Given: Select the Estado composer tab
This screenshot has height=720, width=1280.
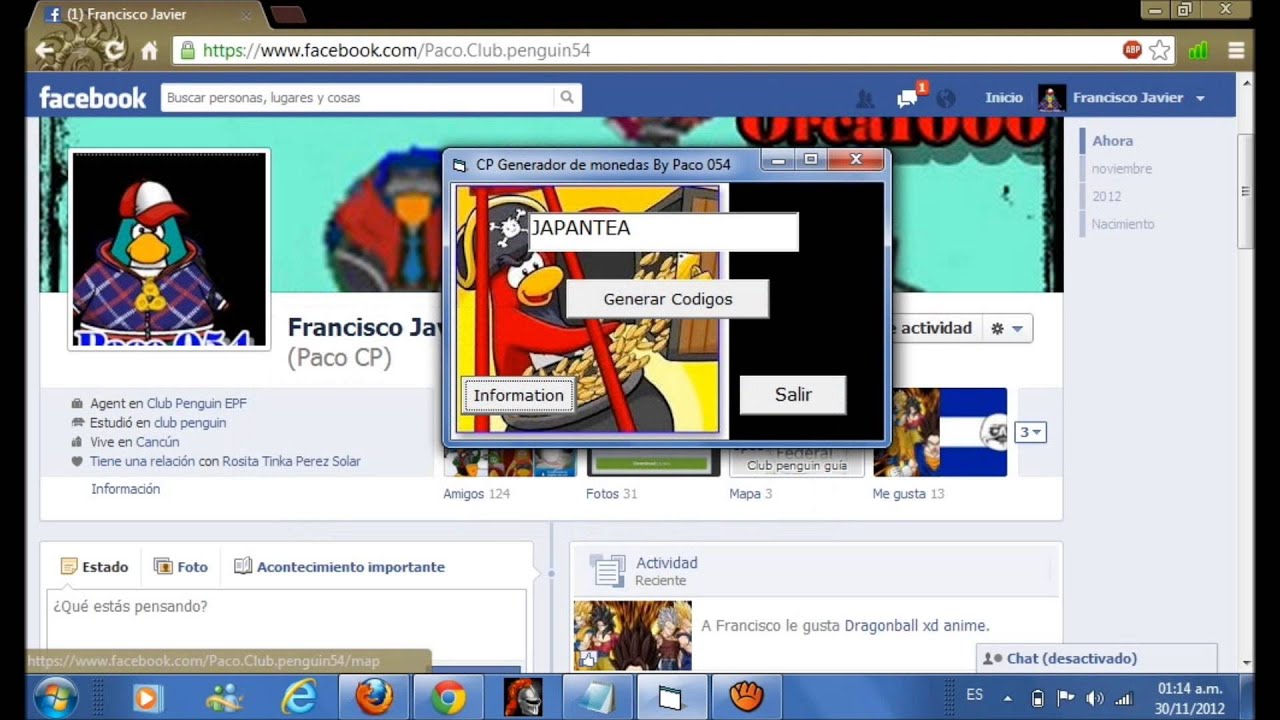Looking at the screenshot, I should click(x=95, y=567).
